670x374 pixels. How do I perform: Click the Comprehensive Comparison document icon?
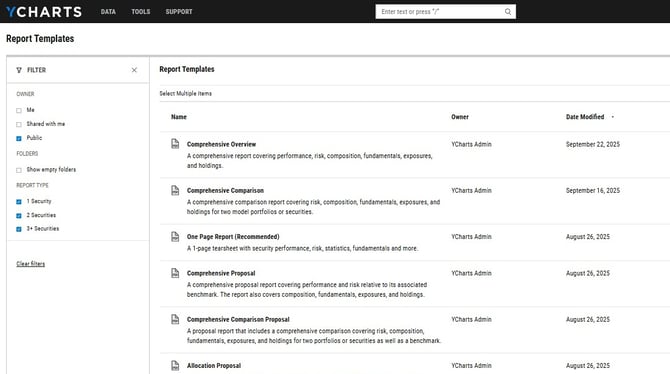(x=175, y=190)
